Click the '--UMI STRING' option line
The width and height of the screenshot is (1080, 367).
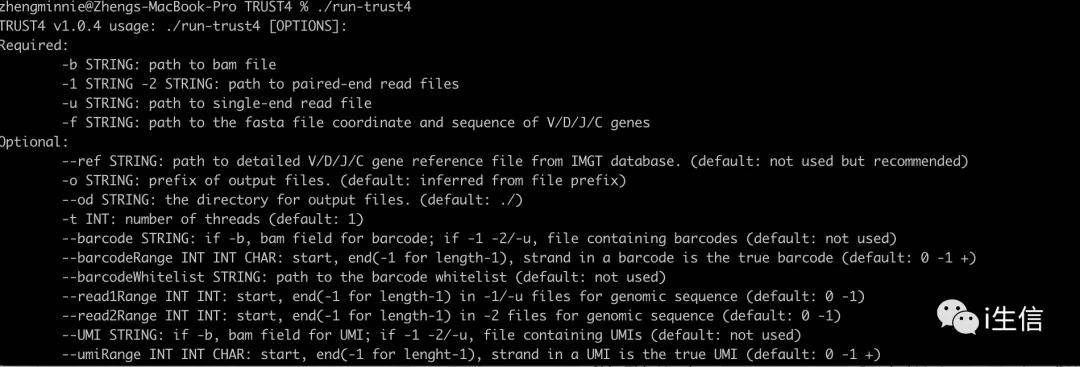(x=432, y=335)
